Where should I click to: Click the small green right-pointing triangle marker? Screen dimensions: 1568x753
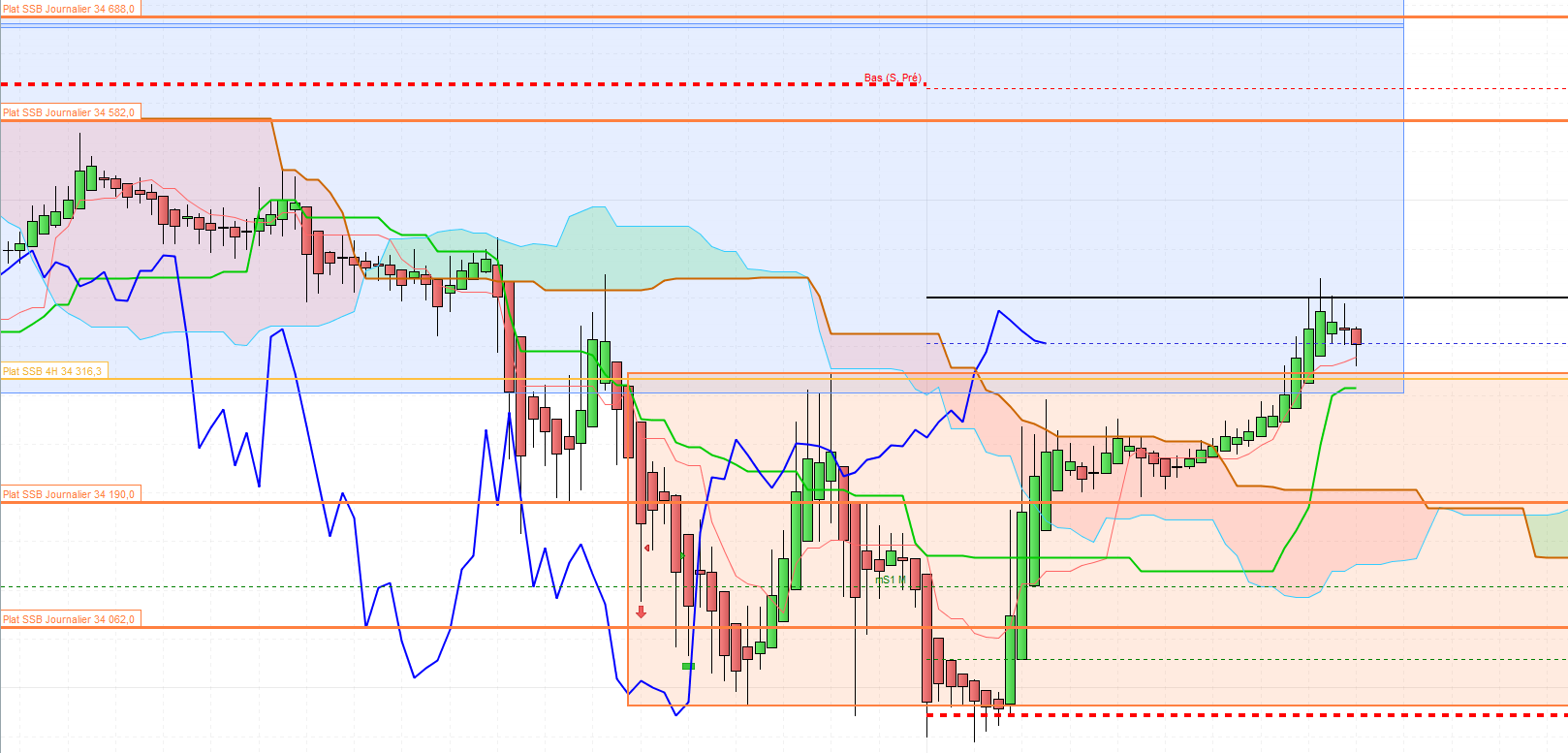tap(680, 556)
